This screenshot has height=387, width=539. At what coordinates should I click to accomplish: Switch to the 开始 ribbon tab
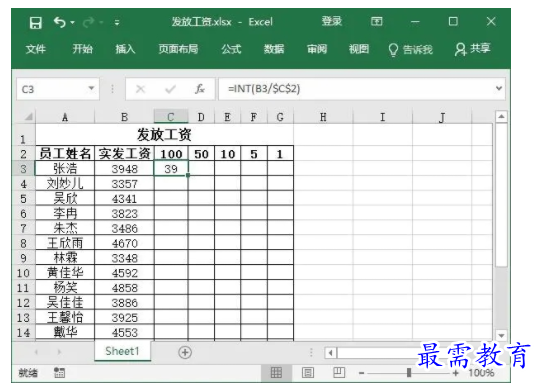(82, 49)
